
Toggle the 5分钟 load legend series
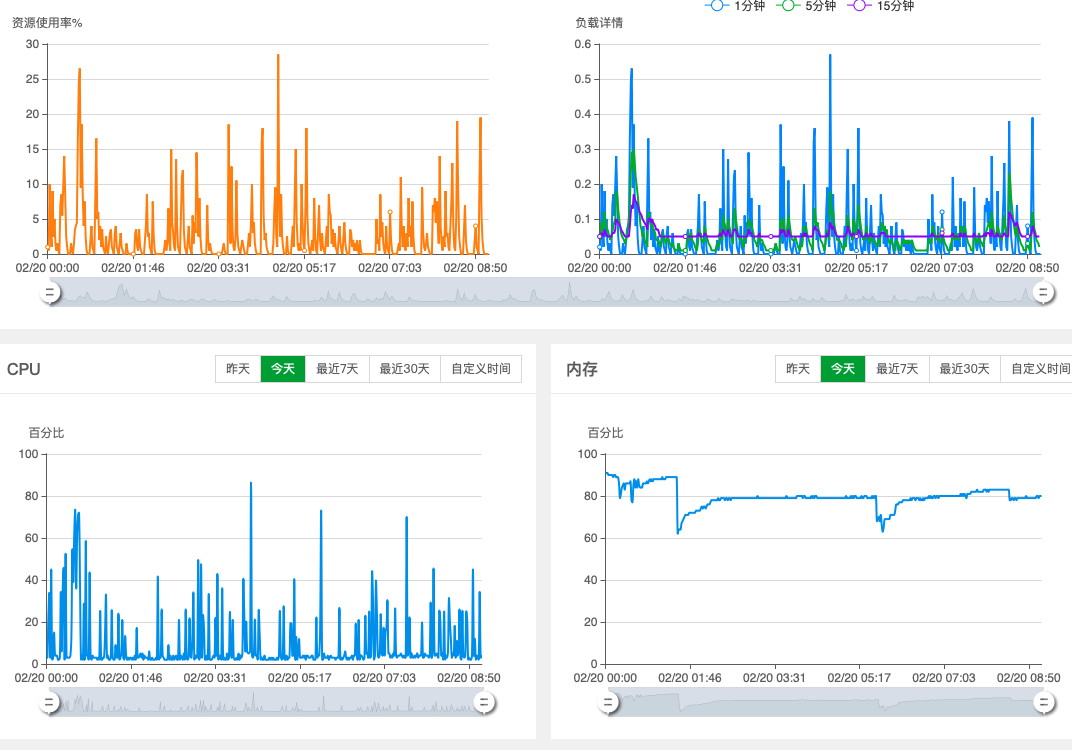click(x=807, y=6)
